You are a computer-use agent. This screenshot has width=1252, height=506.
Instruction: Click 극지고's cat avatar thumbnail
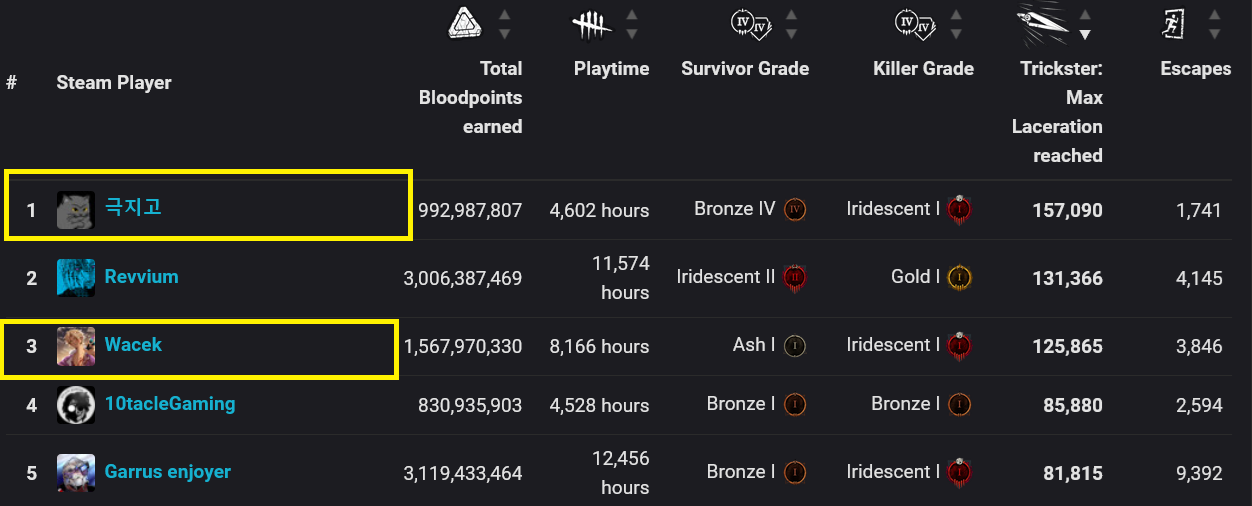(x=76, y=210)
